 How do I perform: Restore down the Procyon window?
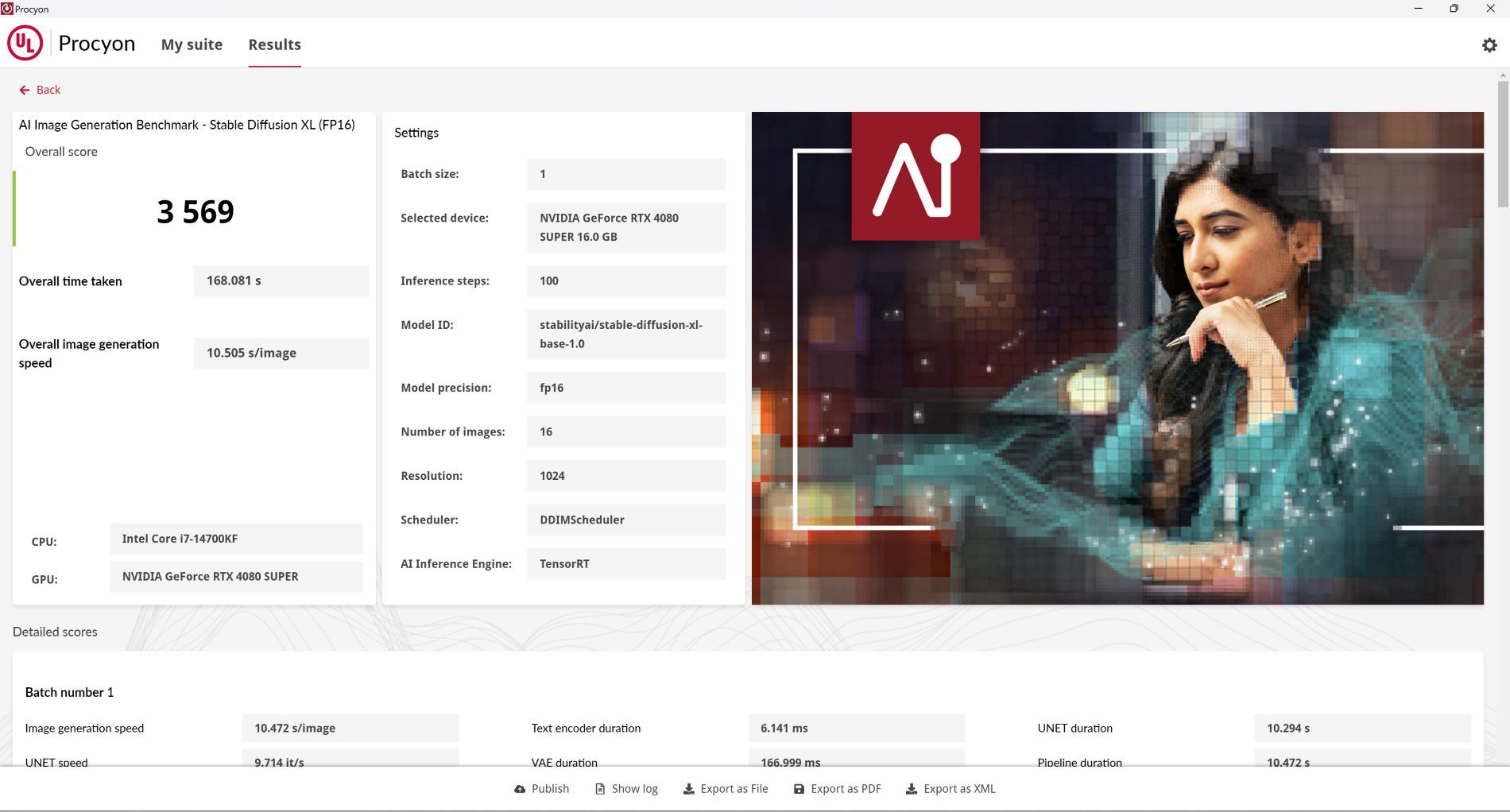(x=1454, y=9)
